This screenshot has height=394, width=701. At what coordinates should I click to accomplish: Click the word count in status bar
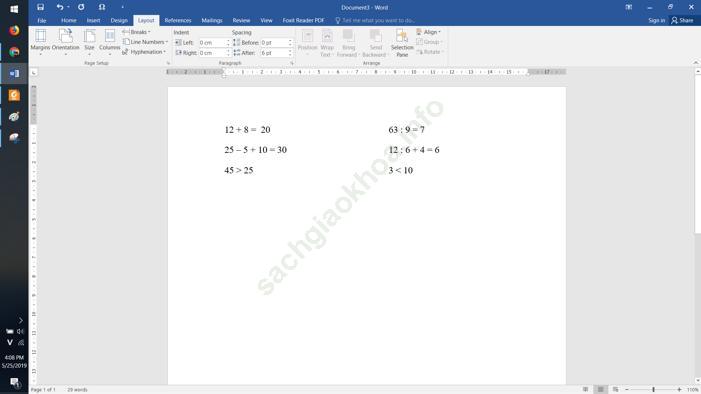[77, 390]
